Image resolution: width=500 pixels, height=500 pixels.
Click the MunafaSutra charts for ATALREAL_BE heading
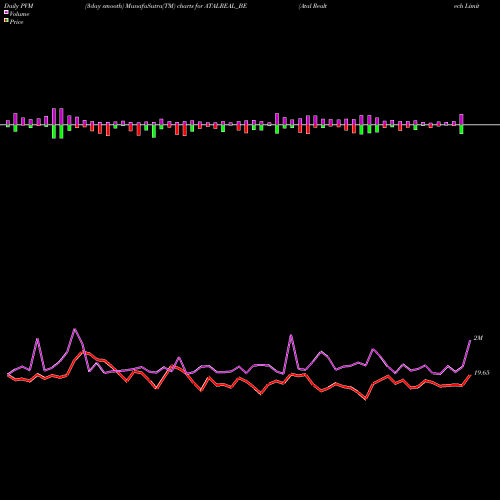166,6
